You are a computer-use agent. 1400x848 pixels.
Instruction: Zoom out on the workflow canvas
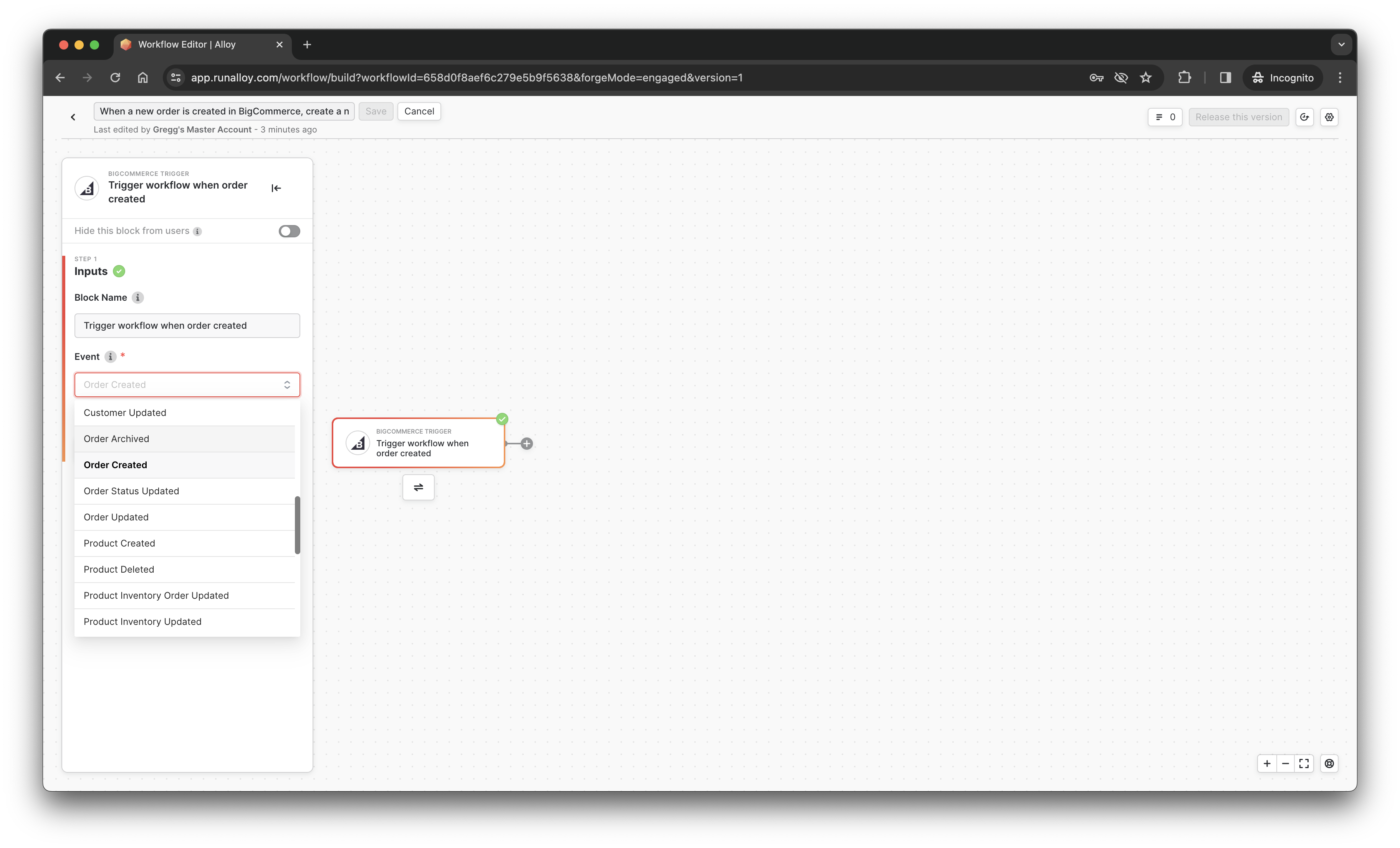pyautogui.click(x=1285, y=763)
